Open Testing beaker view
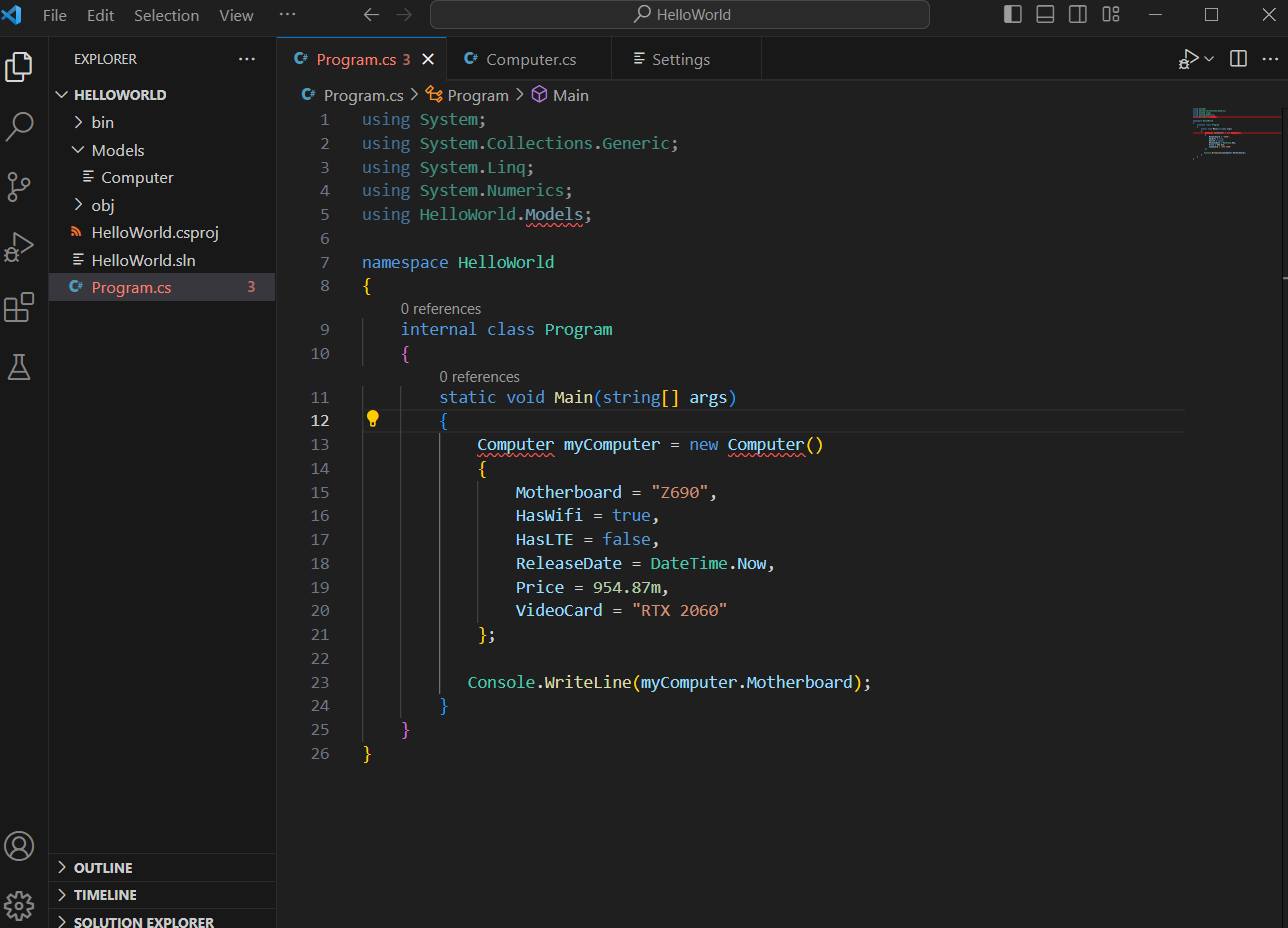Viewport: 1288px width, 928px height. tap(19, 367)
